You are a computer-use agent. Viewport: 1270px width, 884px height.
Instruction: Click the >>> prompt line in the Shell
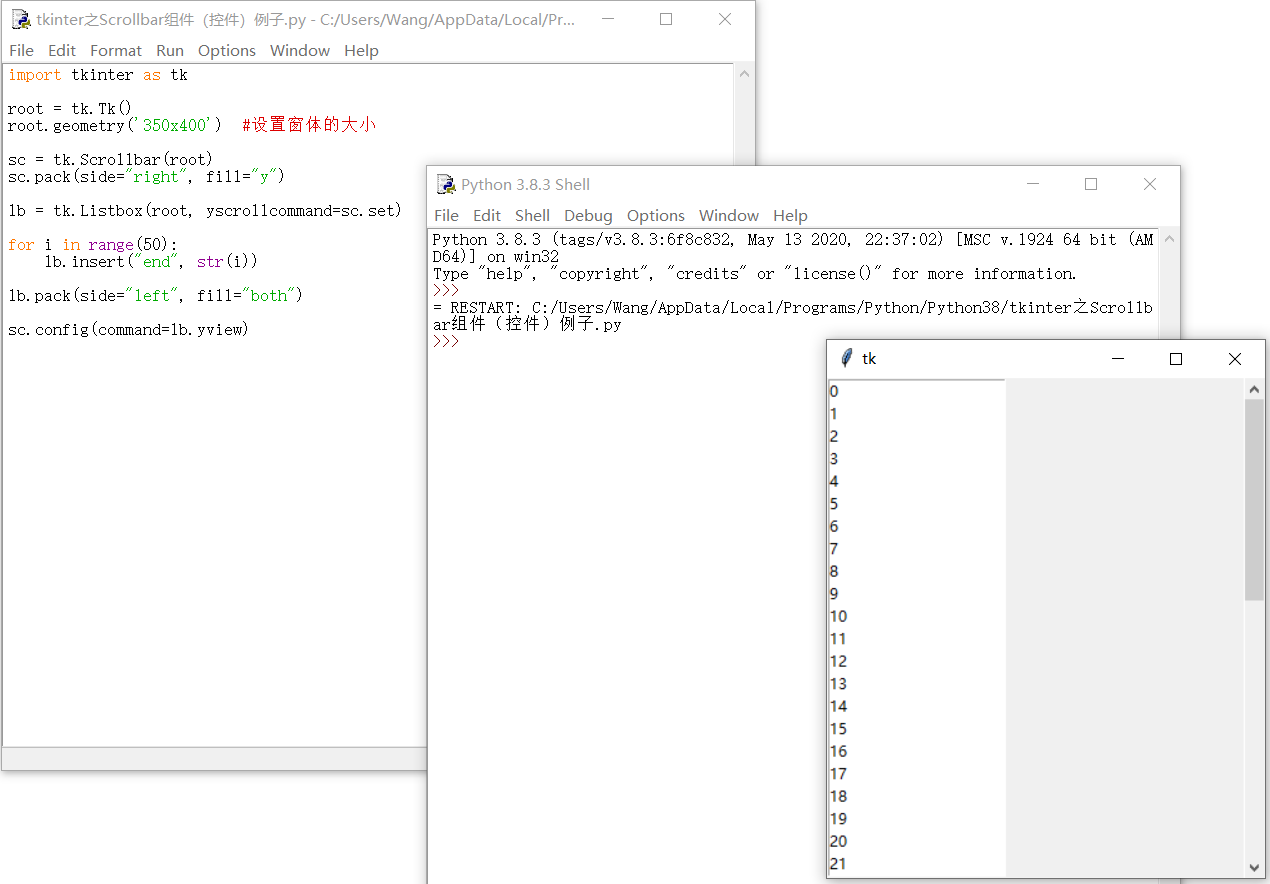(x=445, y=340)
